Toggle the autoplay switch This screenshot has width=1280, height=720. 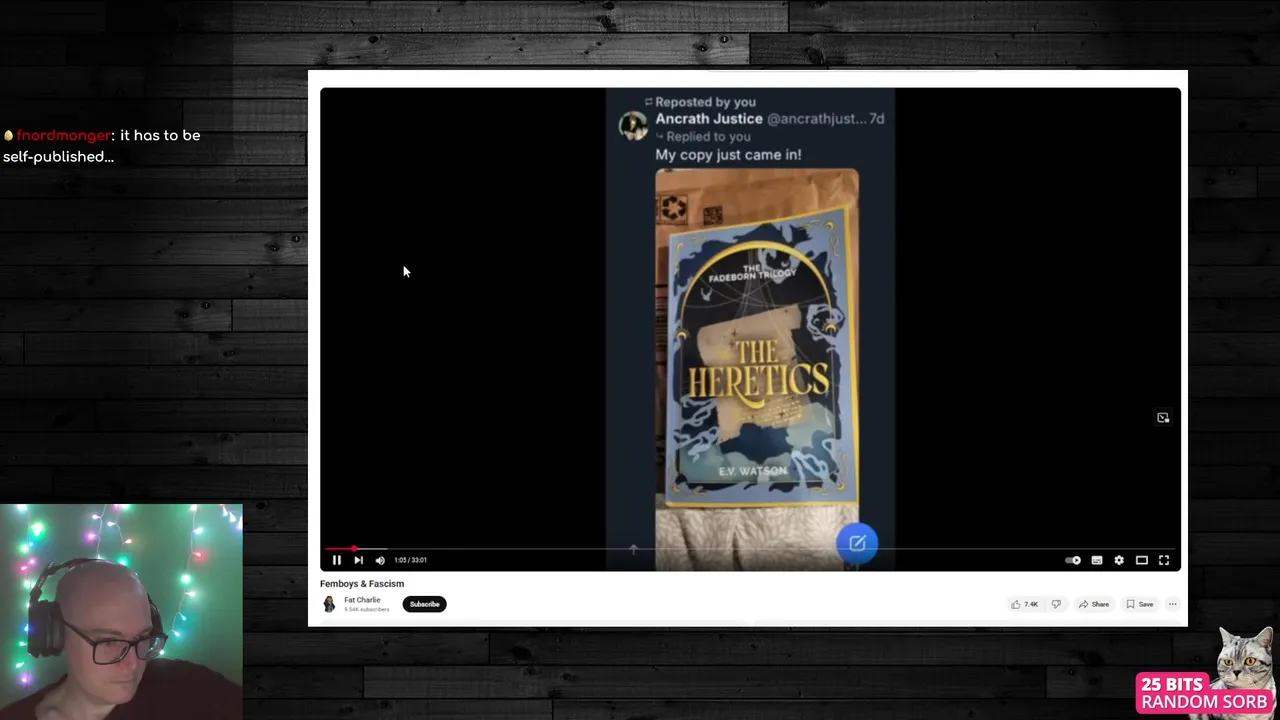coord(1073,560)
